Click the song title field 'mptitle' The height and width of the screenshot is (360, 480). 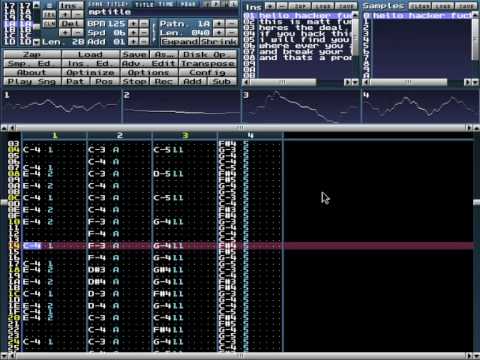(x=163, y=12)
